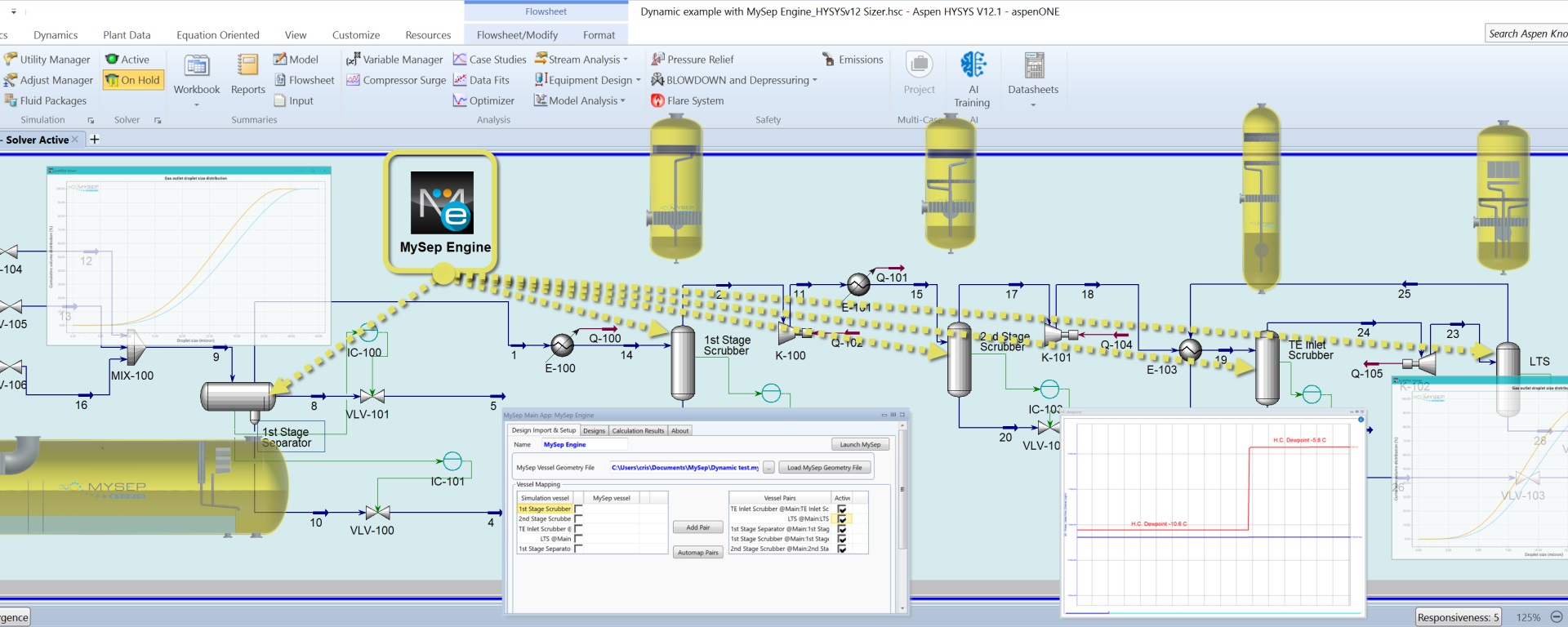Uncheck Active for TE Inlet Scrubber pair
Image resolution: width=1568 pixels, height=627 pixels.
point(842,509)
